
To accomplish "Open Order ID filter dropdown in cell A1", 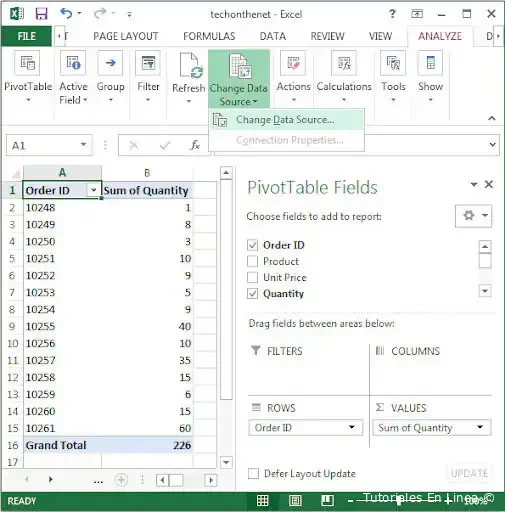I will [x=94, y=190].
